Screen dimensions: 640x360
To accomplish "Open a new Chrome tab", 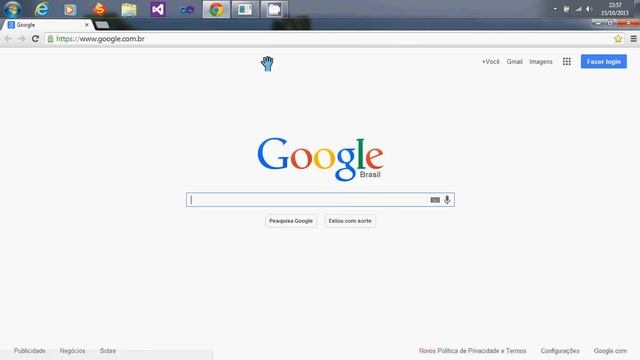I will coord(102,25).
